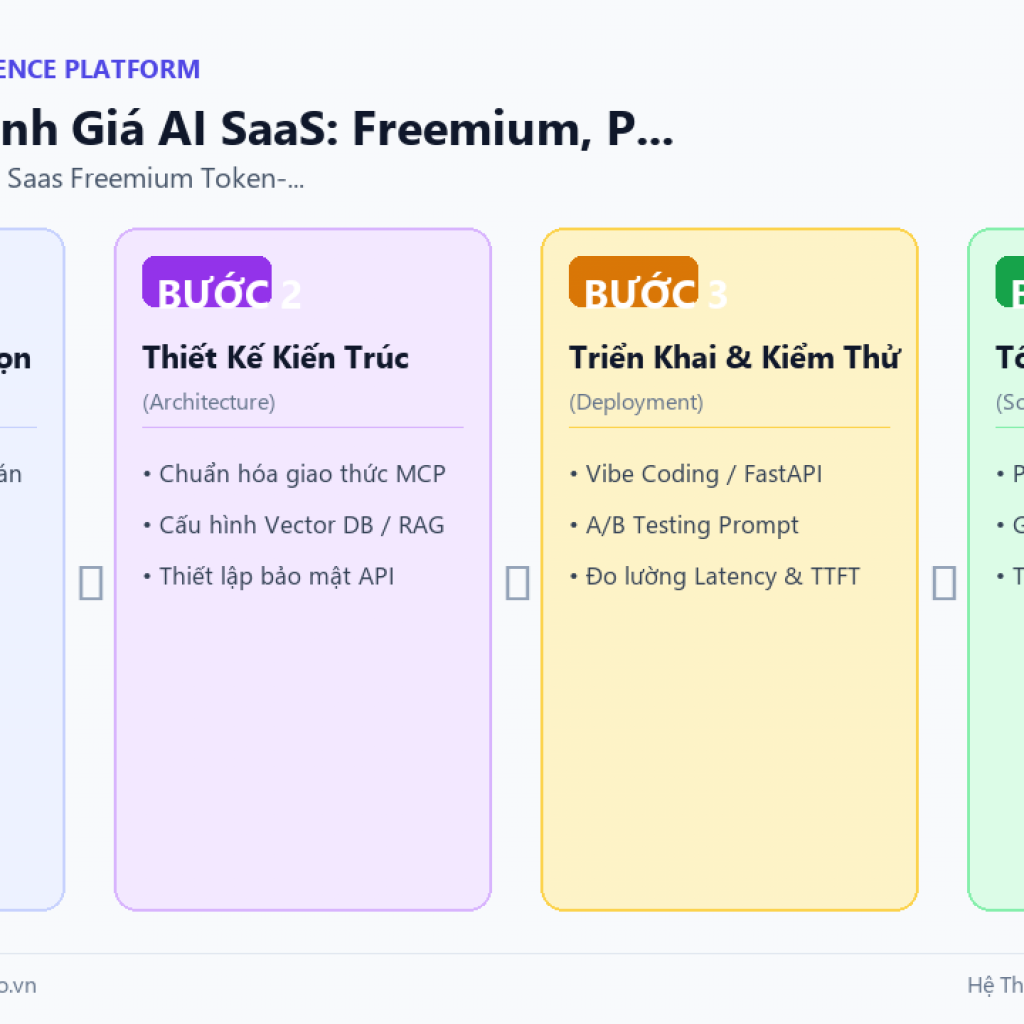The image size is (1024, 1024).
Task: Click the AI SaaS Freemium main title
Action: pos(336,129)
